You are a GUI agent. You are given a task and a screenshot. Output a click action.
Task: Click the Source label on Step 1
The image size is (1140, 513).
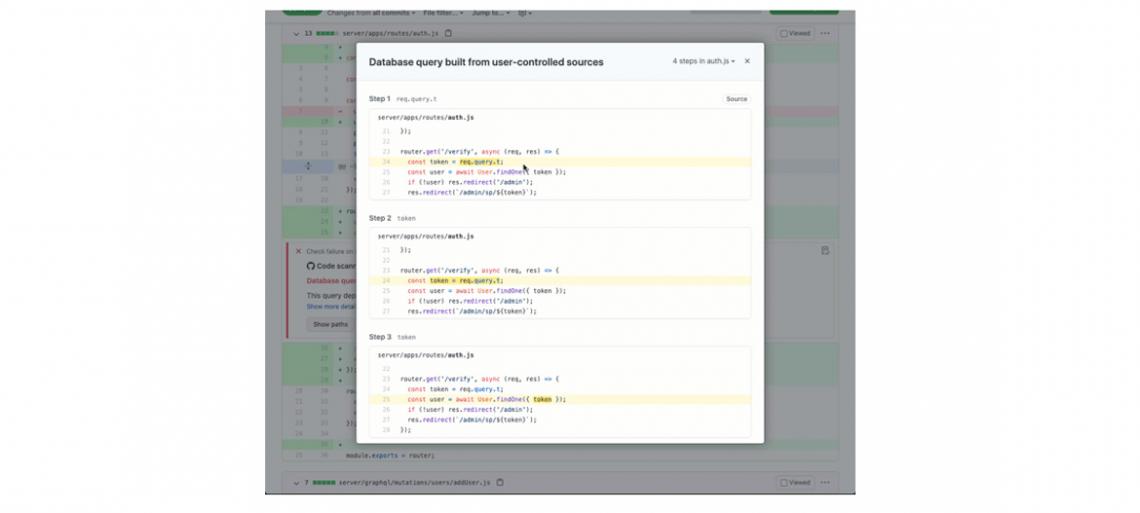click(x=736, y=99)
